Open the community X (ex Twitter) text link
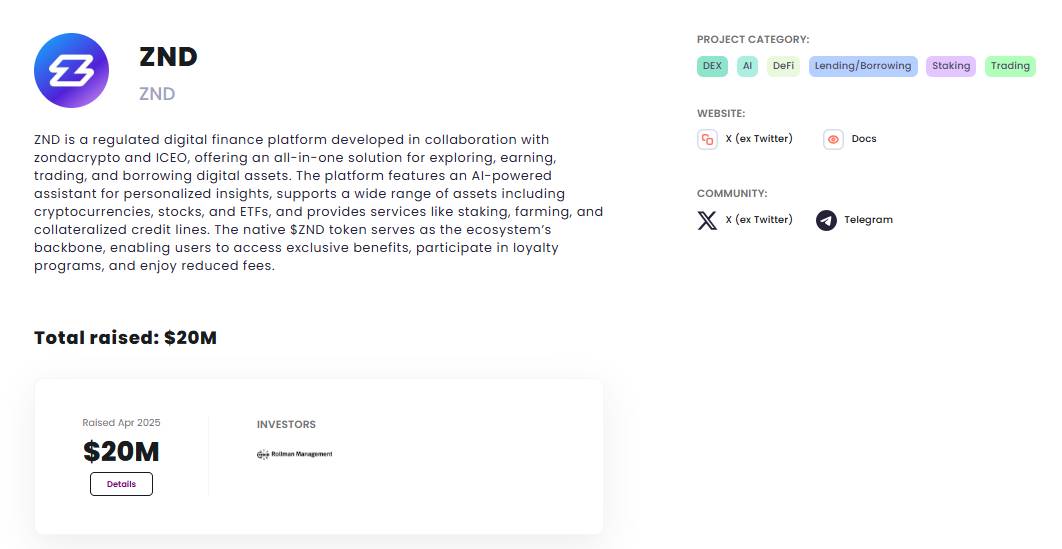Screen dimensions: 1062x549 click(x=759, y=220)
